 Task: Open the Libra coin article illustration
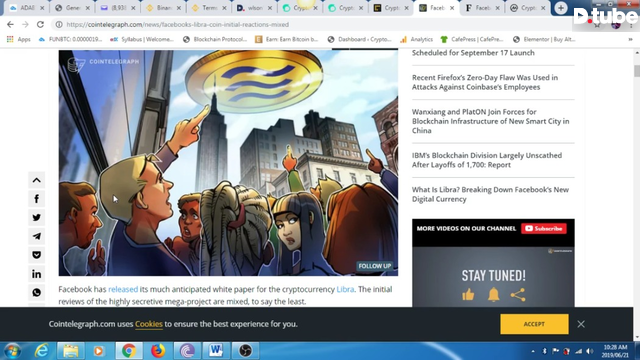click(228, 162)
